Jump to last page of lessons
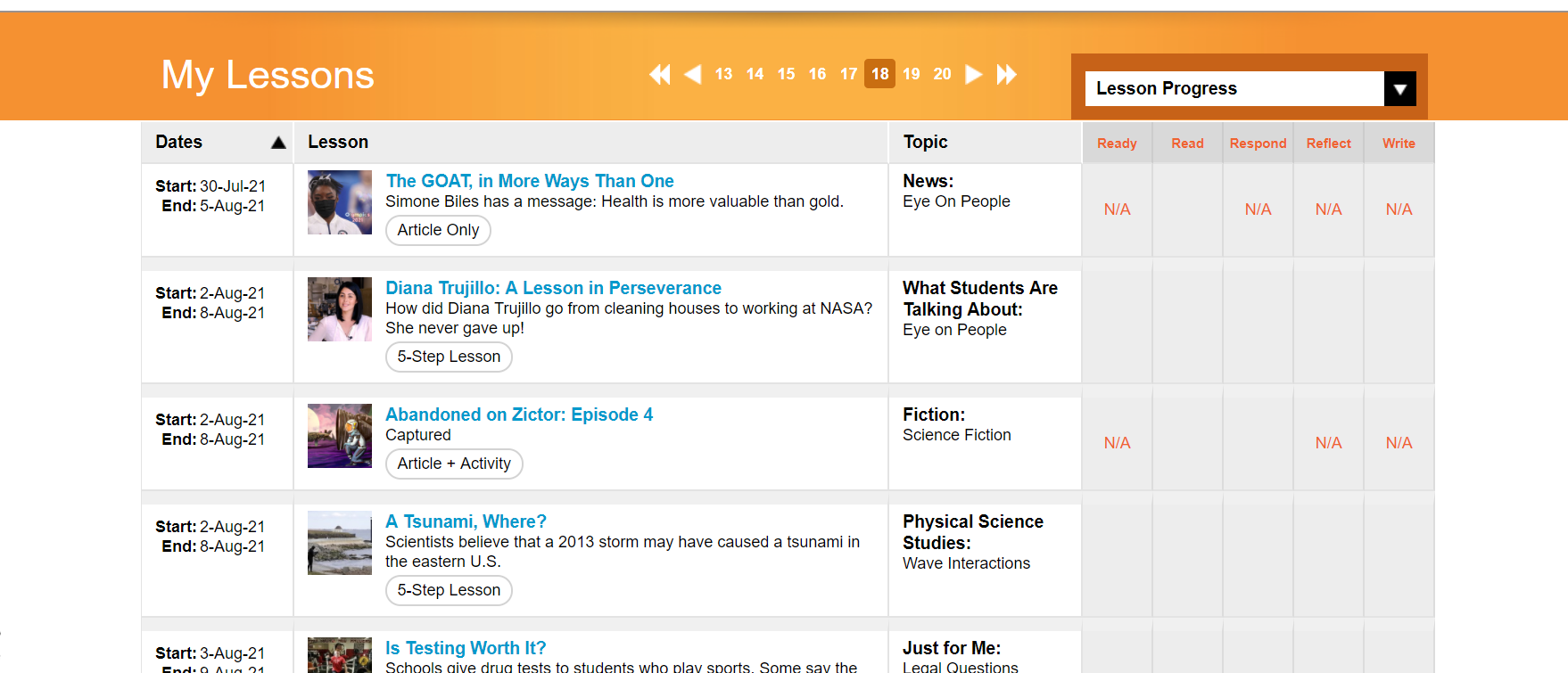Screen dimensions: 1568x673 1007,74
